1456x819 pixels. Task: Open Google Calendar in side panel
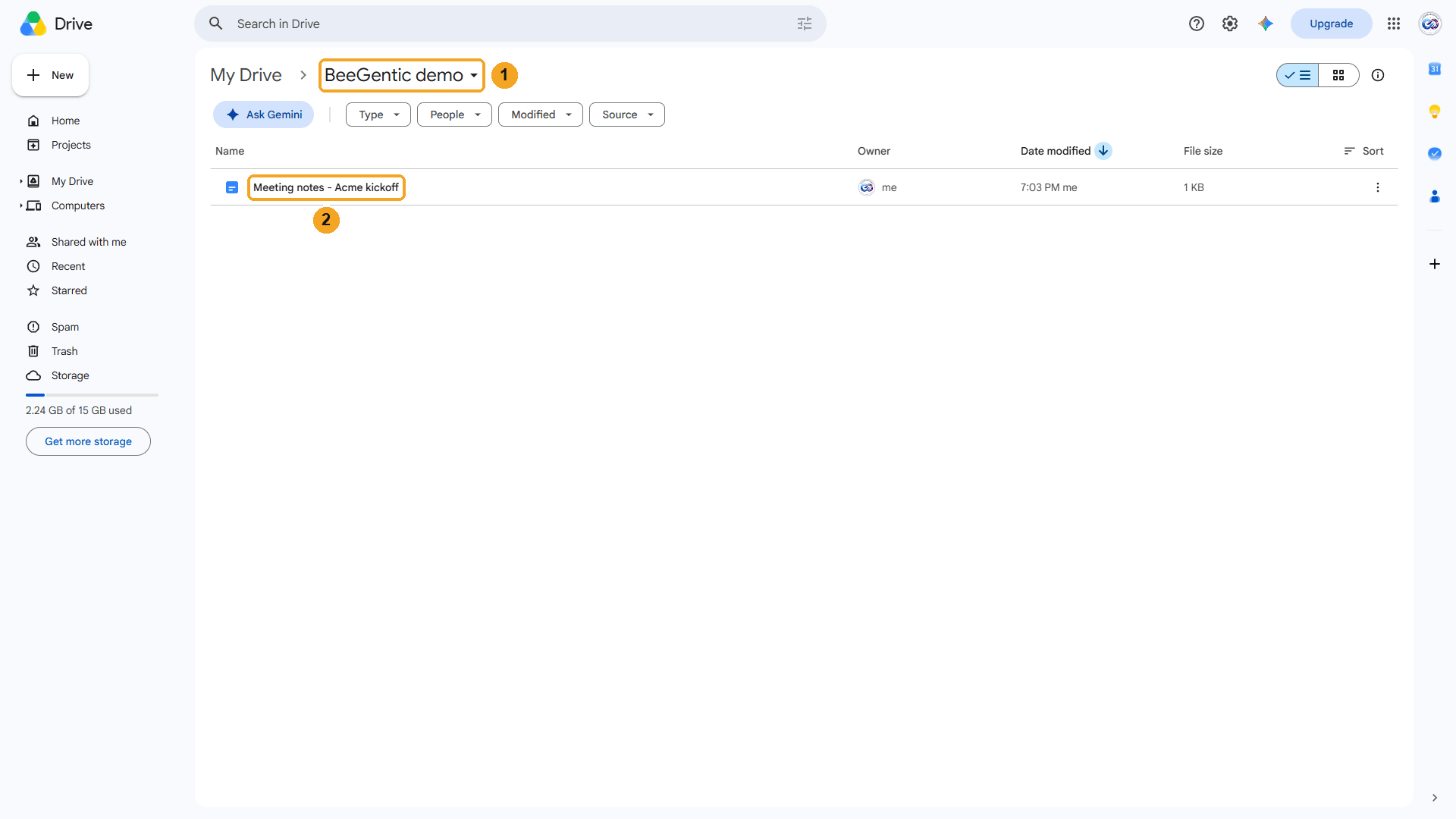(1435, 69)
